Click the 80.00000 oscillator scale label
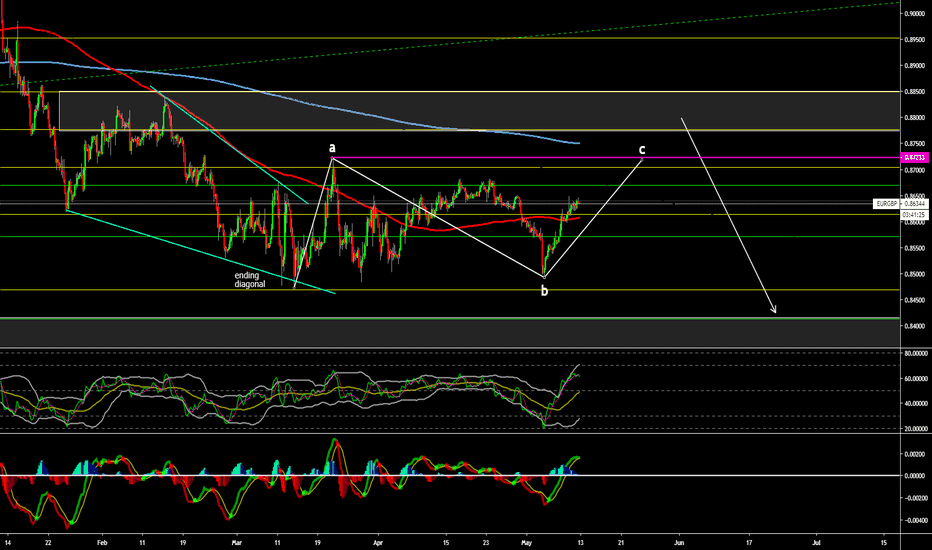Image resolution: width=932 pixels, height=550 pixels. click(x=915, y=353)
